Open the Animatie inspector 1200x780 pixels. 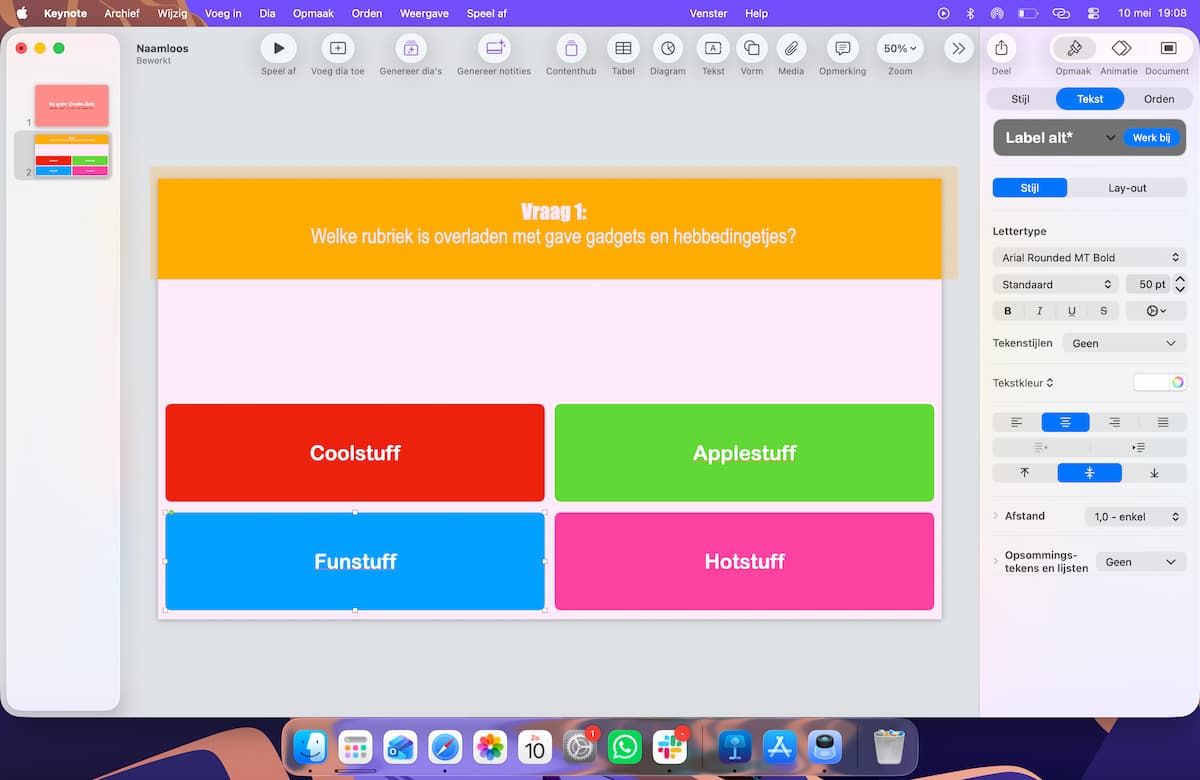coord(1121,48)
